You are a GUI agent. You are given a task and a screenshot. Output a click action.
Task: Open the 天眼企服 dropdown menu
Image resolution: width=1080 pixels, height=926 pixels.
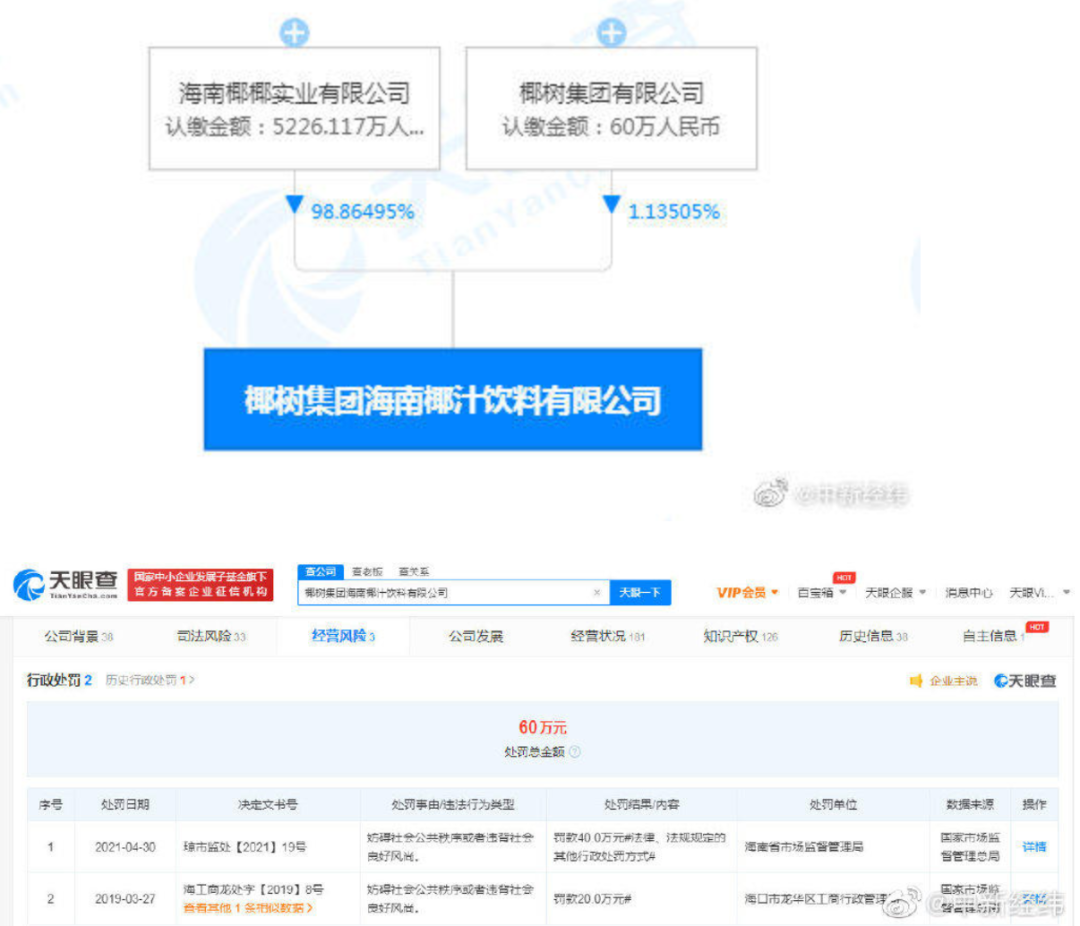coord(895,593)
